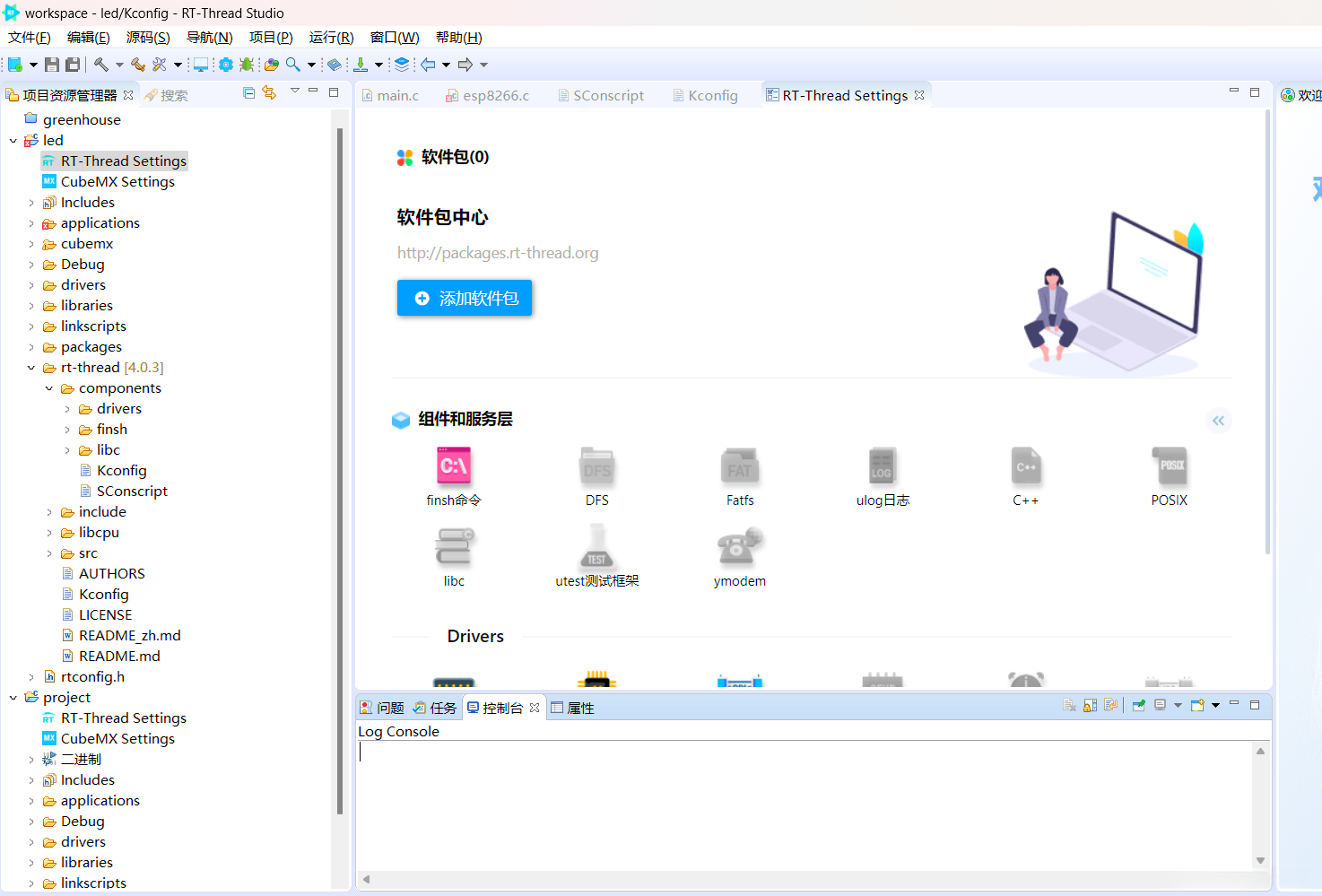
Task: Click the magnifier search toolbar icon
Action: click(293, 65)
